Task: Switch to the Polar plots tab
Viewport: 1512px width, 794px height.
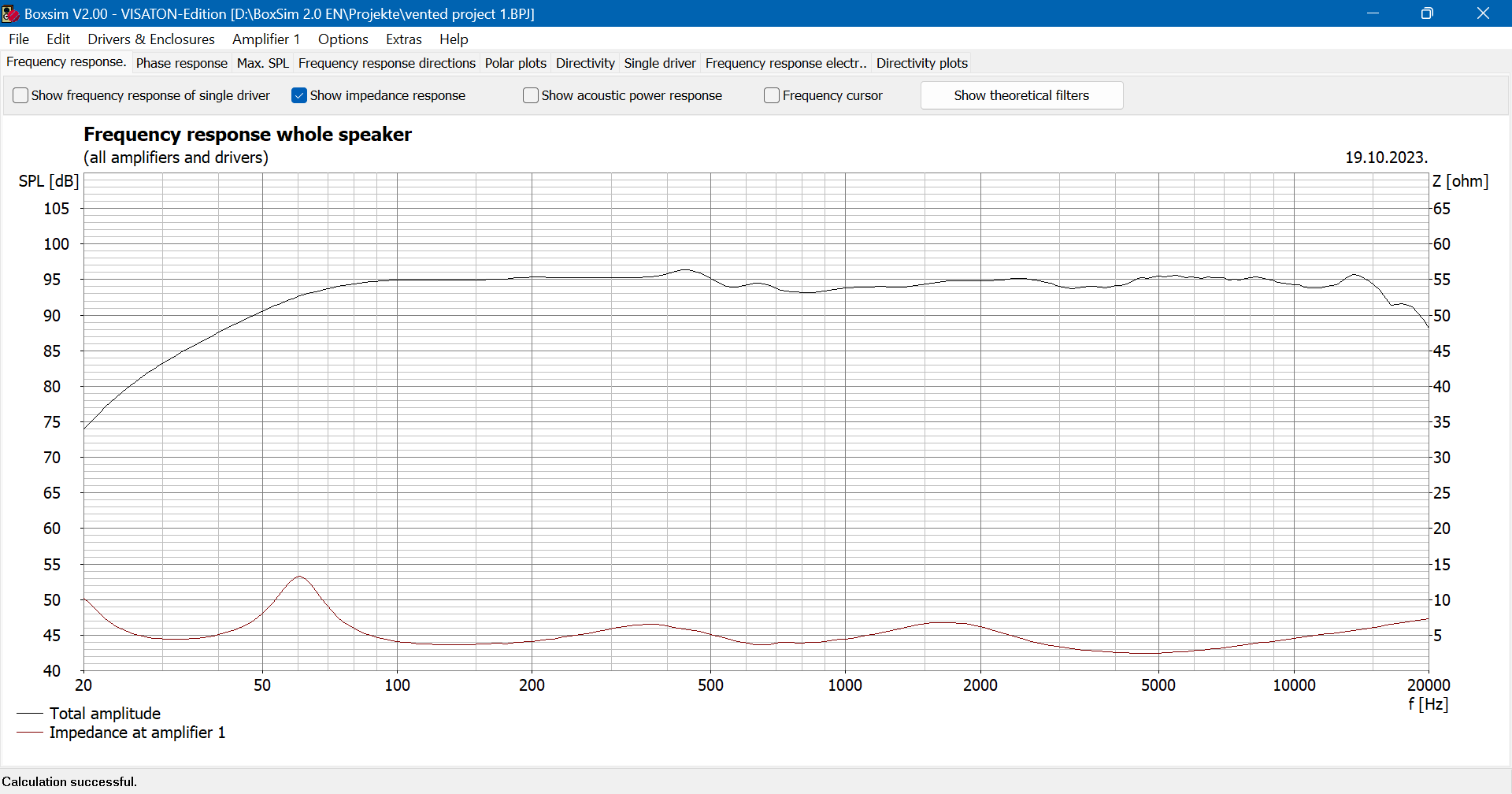Action: point(516,63)
